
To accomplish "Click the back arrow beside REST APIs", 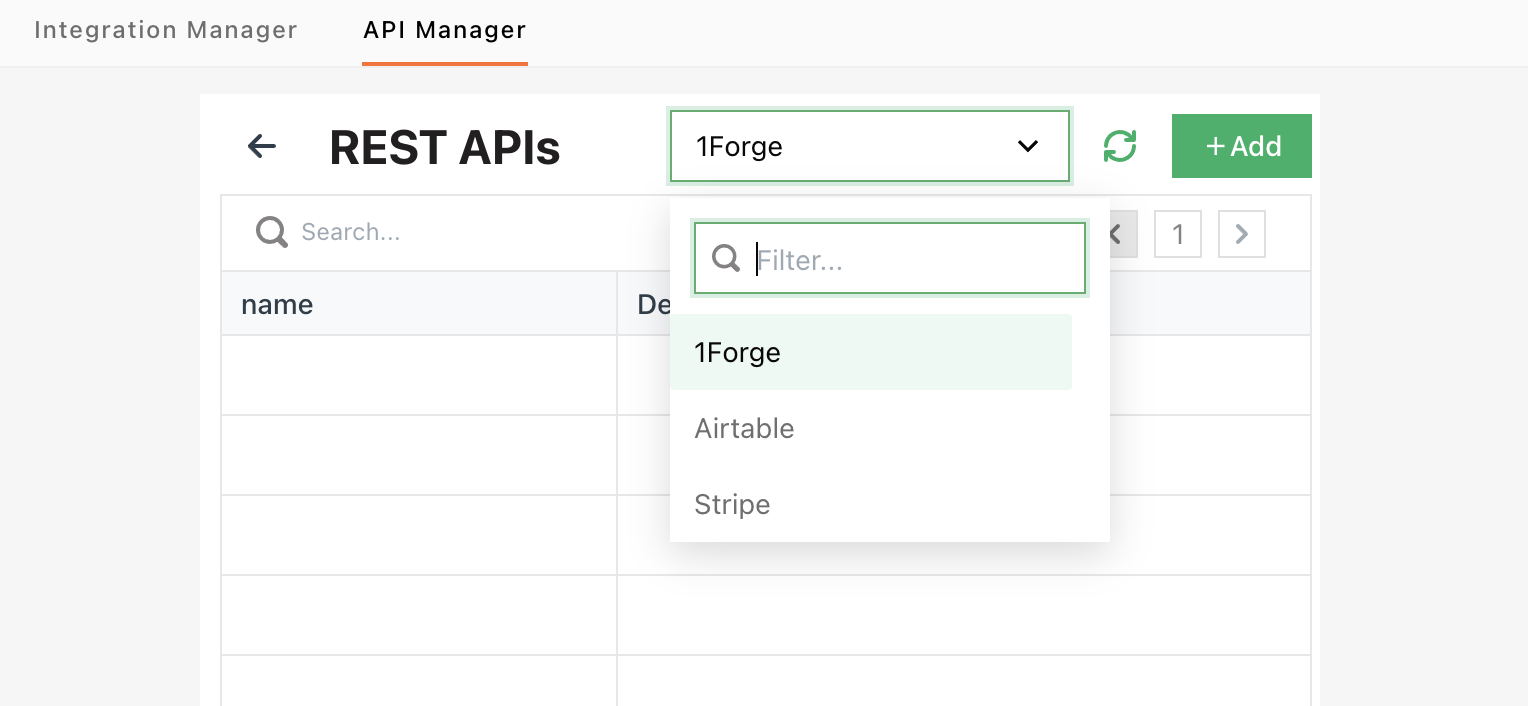I will point(261,146).
